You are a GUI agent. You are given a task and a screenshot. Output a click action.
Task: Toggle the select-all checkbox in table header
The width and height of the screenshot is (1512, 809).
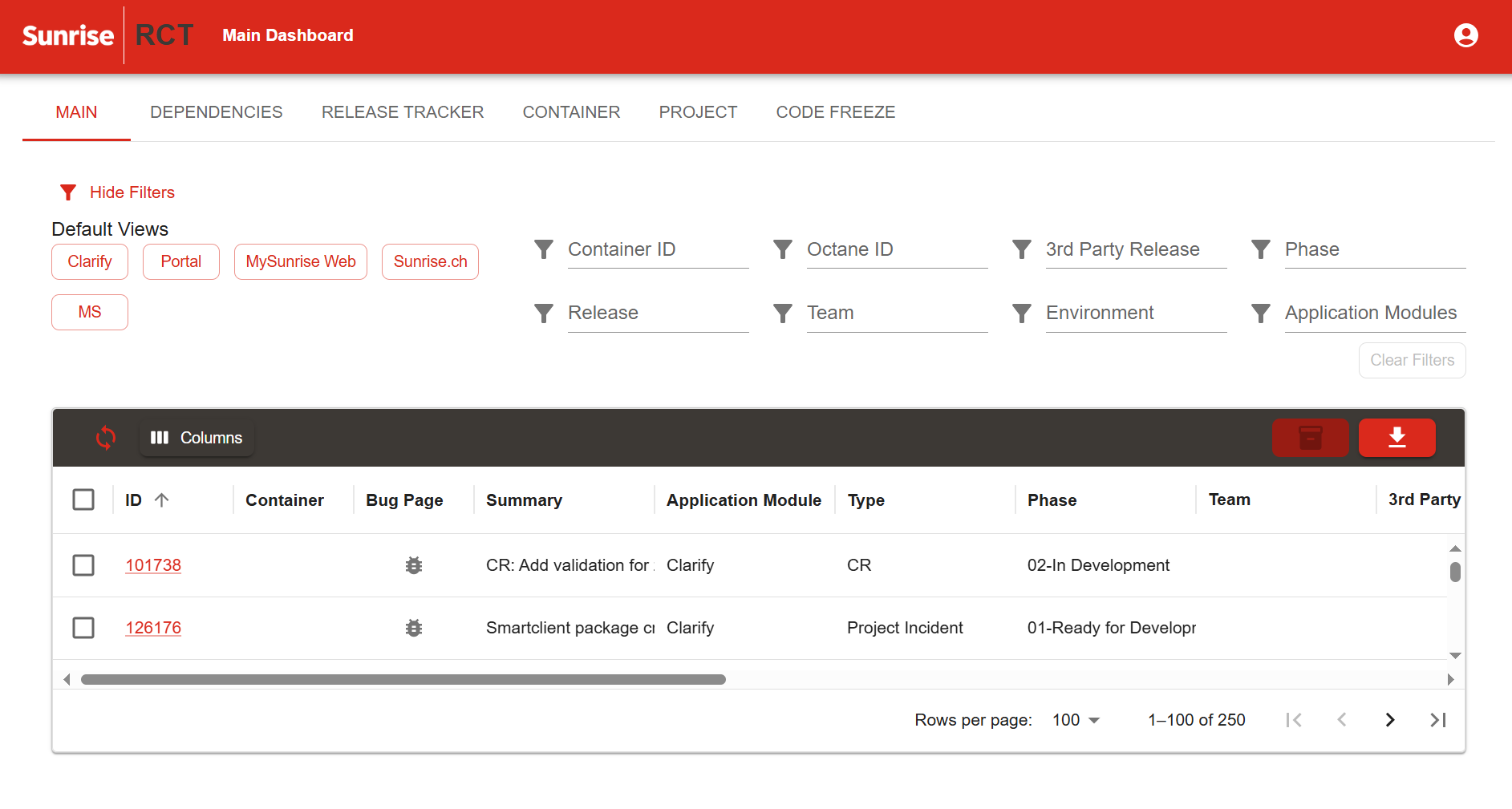point(83,500)
